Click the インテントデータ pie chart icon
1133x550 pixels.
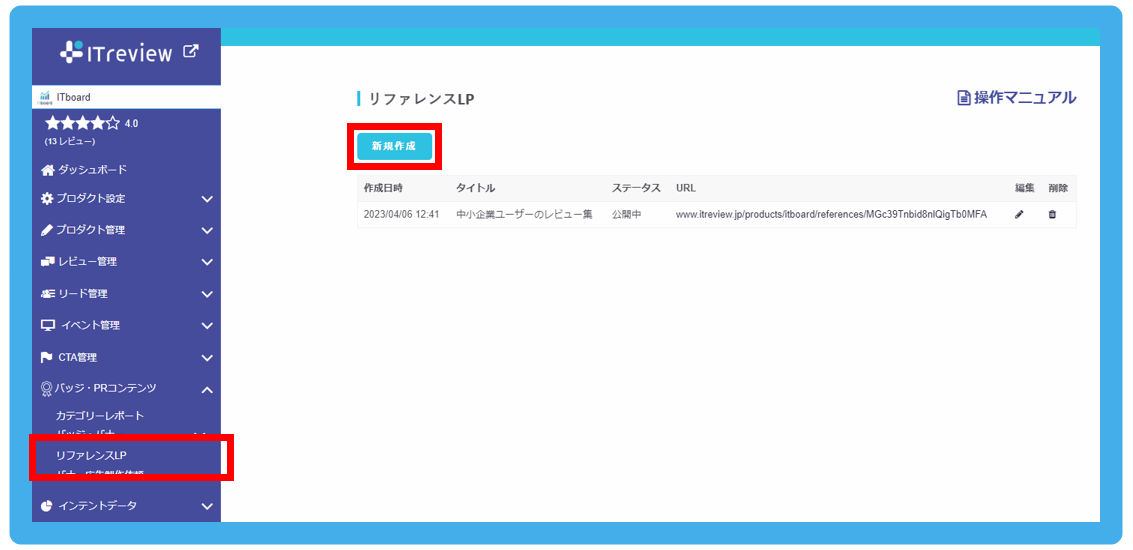[47, 506]
